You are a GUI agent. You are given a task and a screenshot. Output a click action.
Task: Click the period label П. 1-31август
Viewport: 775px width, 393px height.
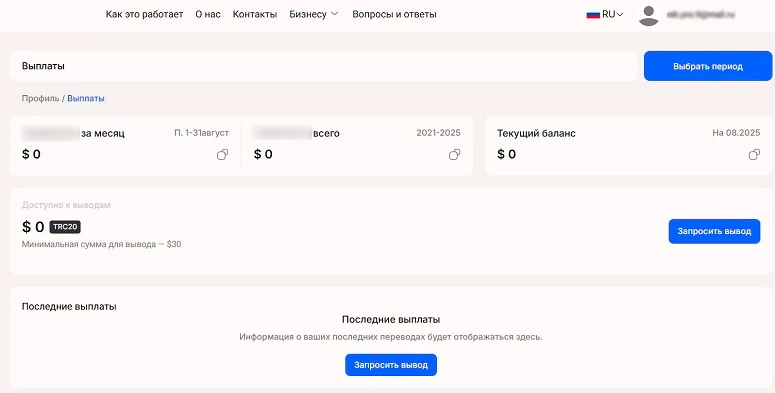(x=202, y=133)
